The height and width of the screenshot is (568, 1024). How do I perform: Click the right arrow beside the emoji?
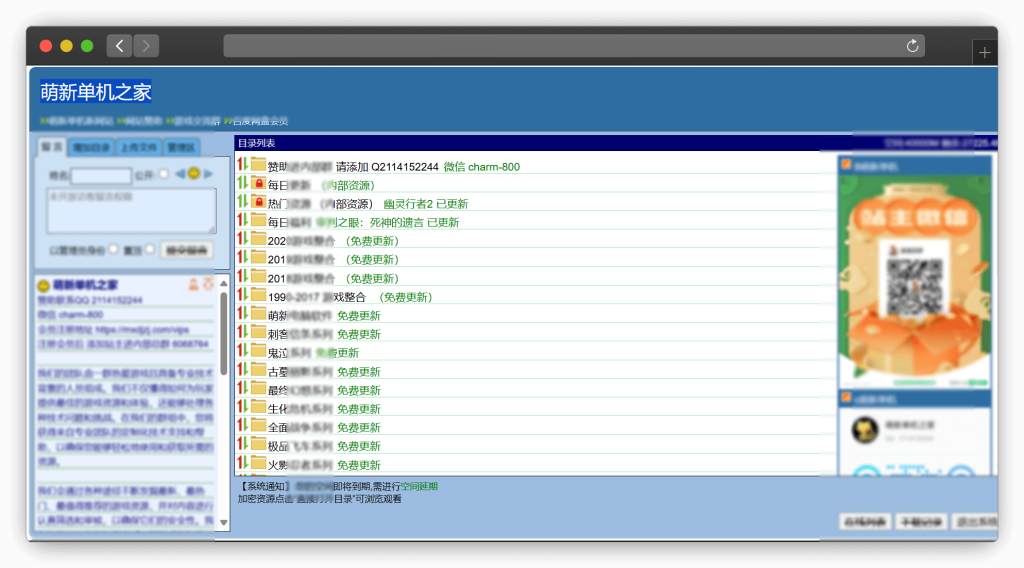click(208, 174)
